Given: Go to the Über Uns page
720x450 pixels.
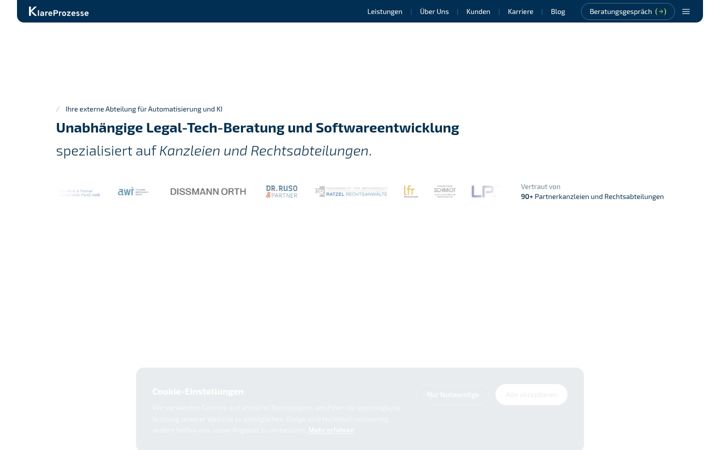Looking at the screenshot, I should coord(434,11).
